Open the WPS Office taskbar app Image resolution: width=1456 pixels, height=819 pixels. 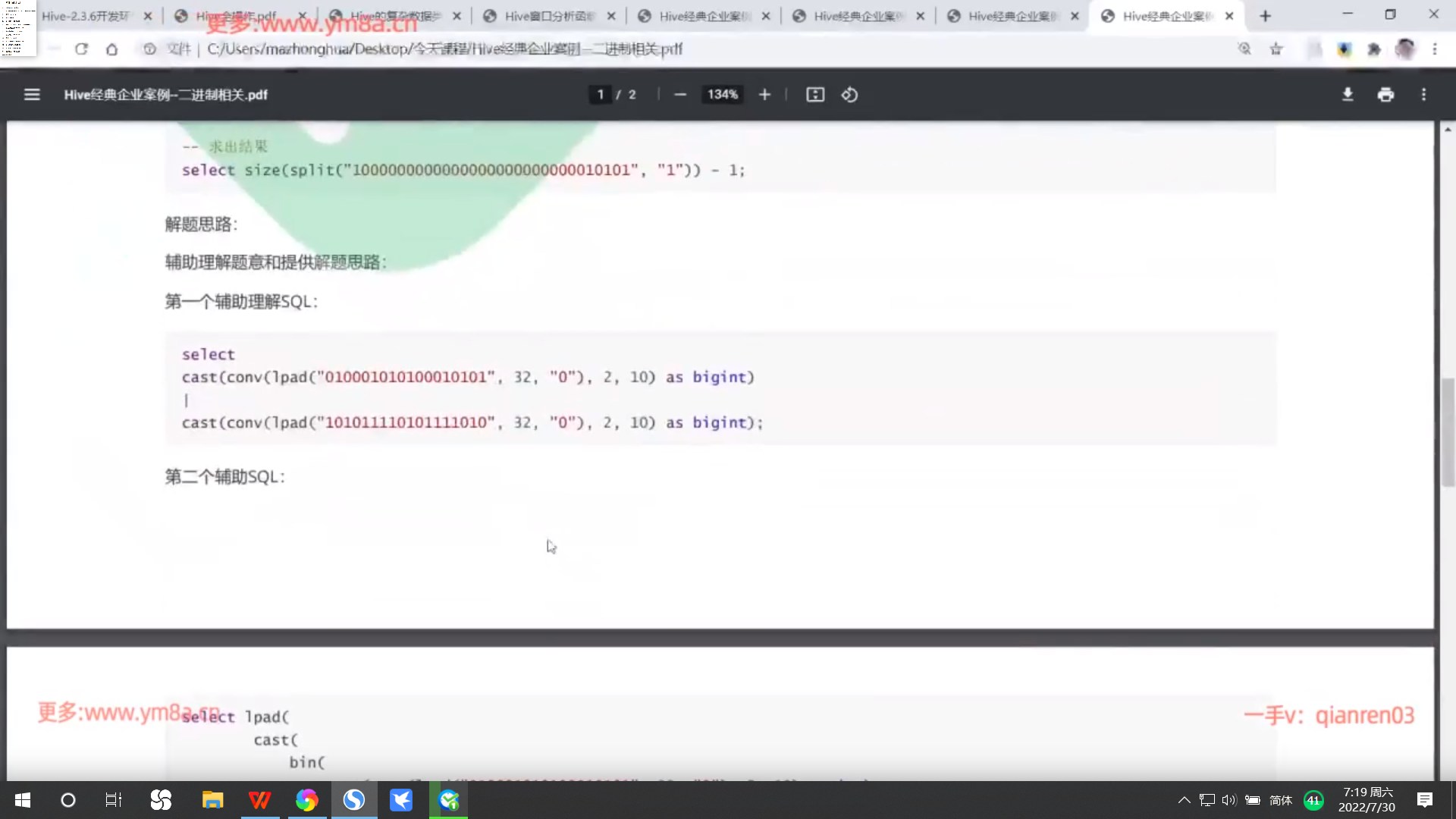pos(259,800)
